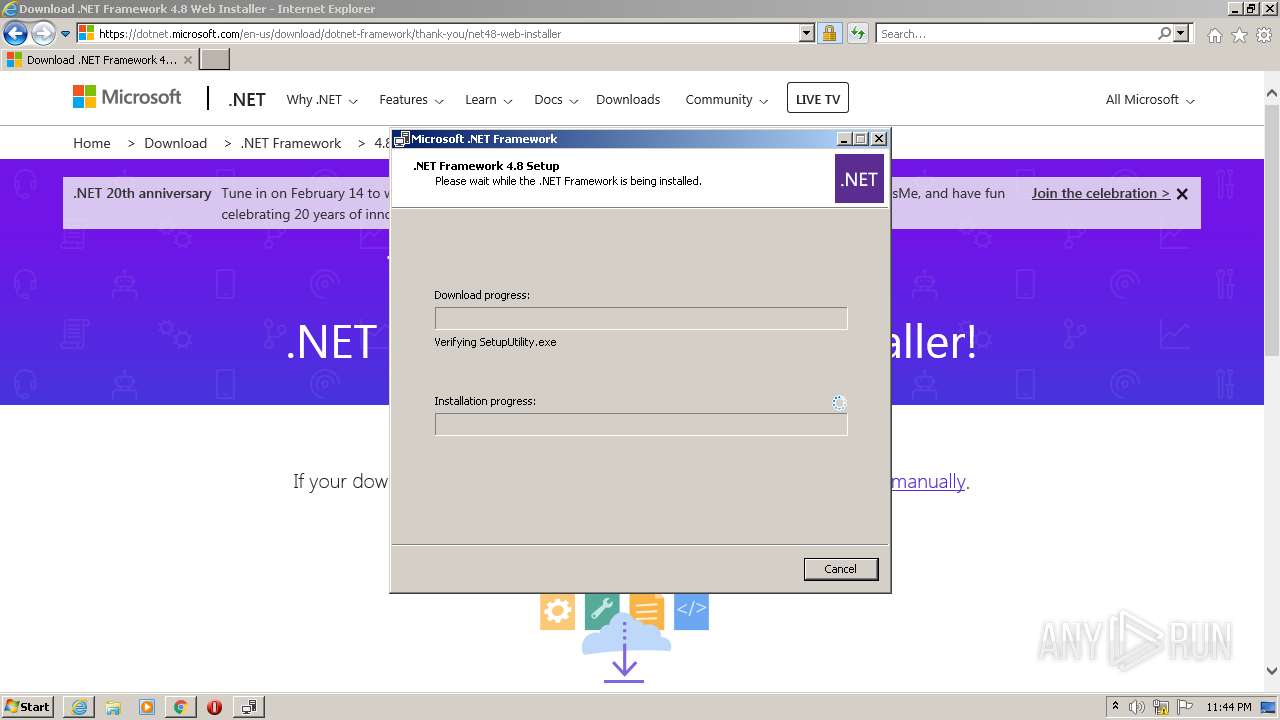Open the IE Home icon
This screenshot has width=1280, height=720.
click(1214, 35)
